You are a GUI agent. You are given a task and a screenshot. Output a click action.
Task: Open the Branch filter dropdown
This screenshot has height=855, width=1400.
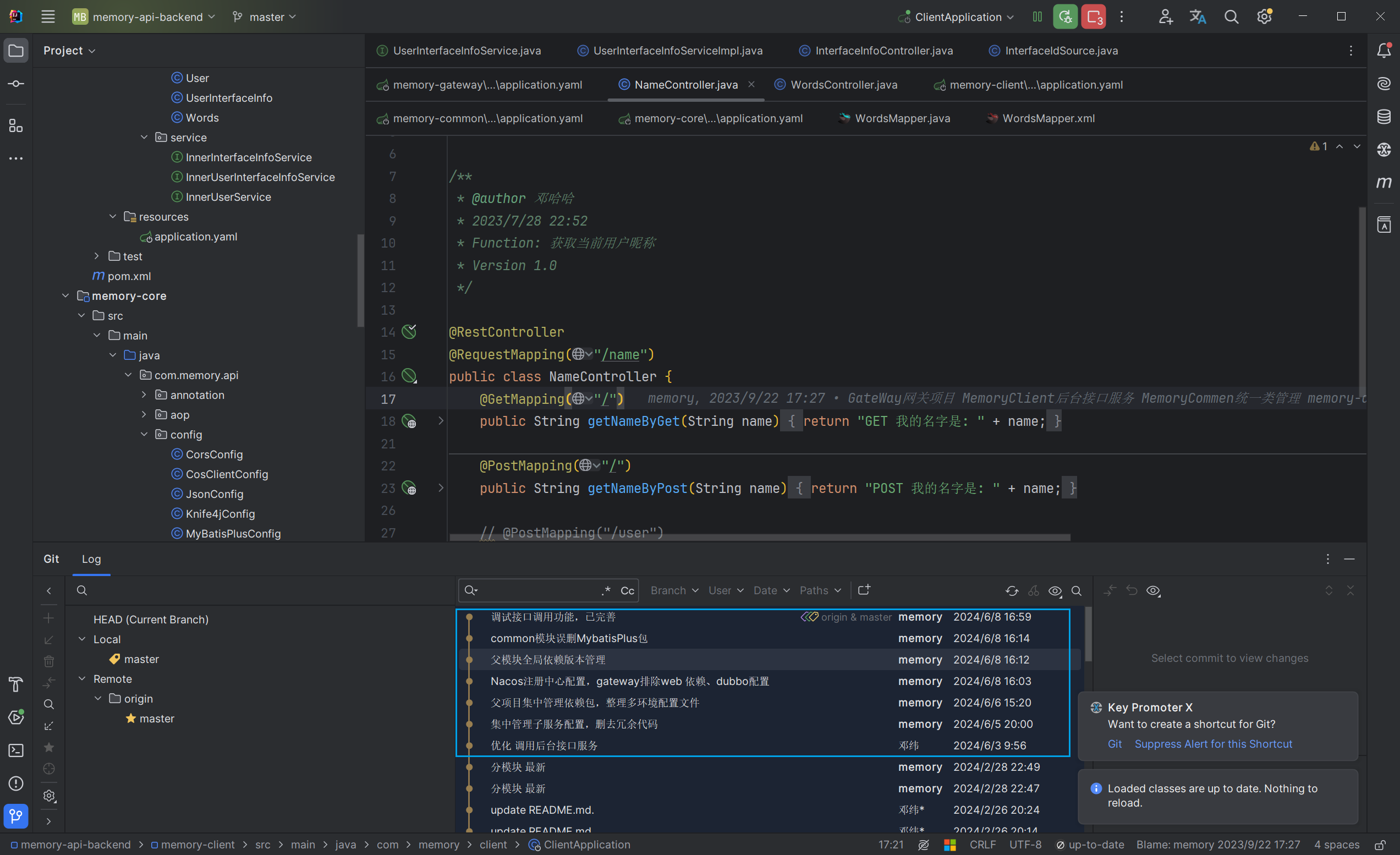[674, 590]
